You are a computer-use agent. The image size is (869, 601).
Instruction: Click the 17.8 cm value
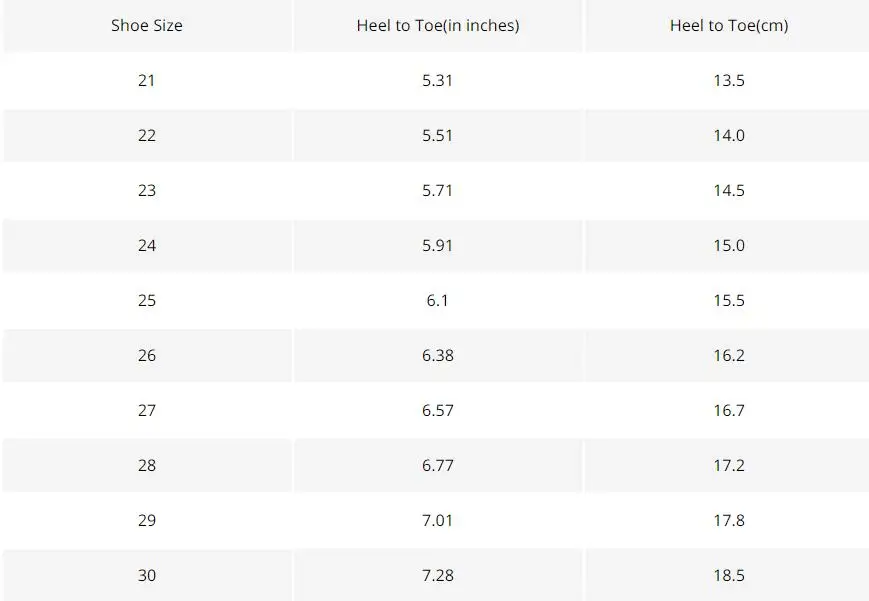[729, 520]
